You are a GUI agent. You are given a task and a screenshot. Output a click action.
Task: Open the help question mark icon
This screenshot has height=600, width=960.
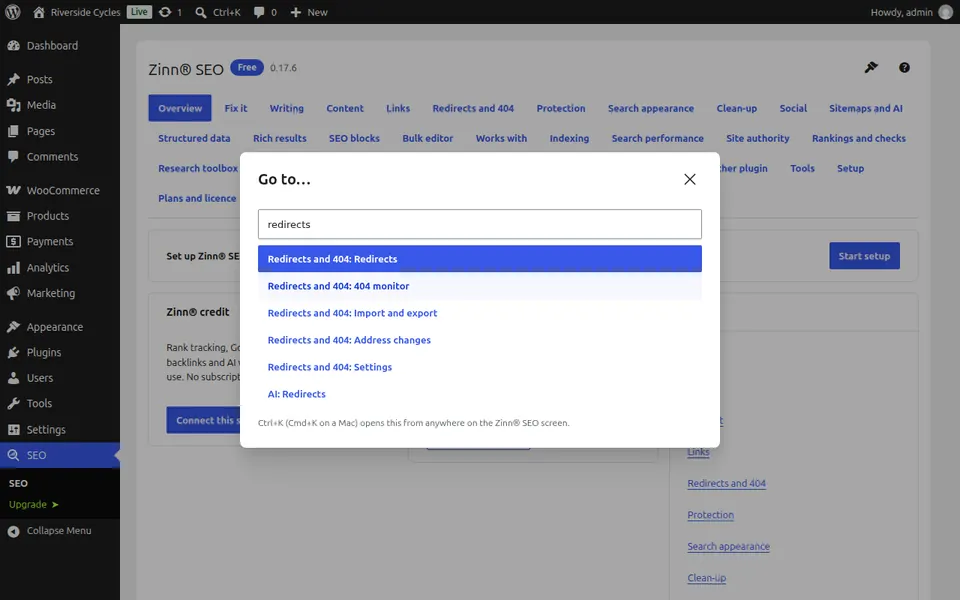pos(904,67)
